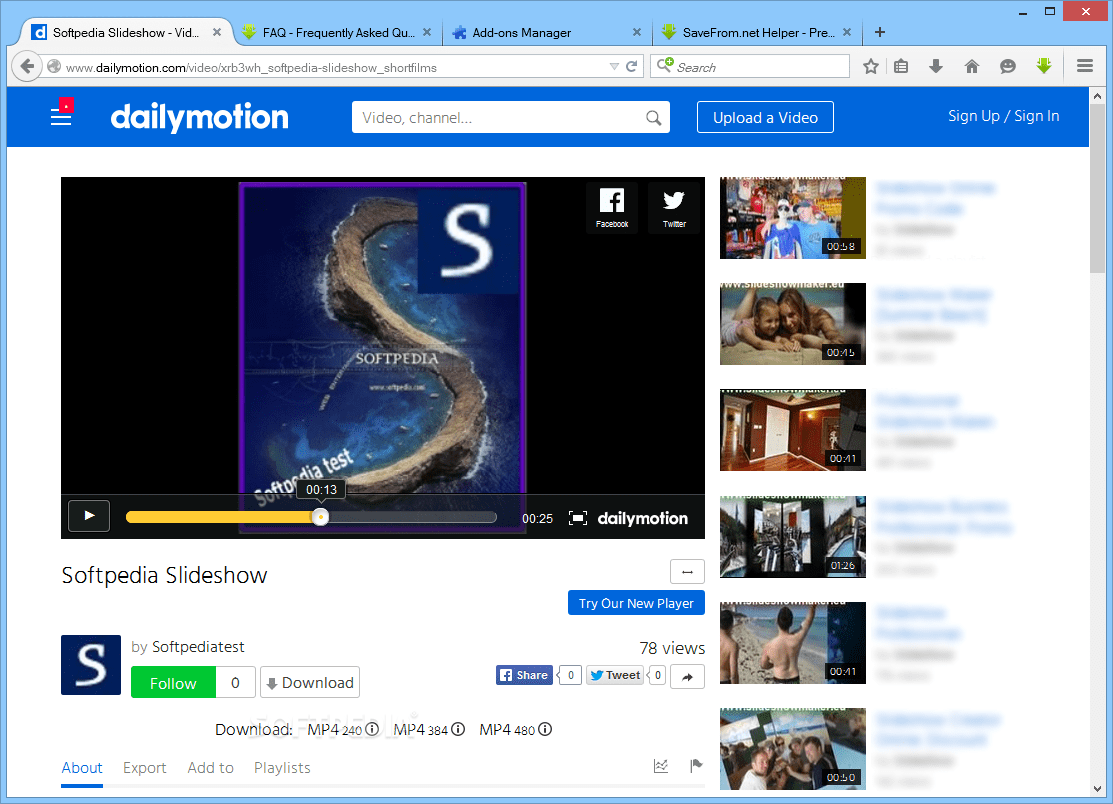
Task: Open the browser hamburger menu
Action: (1085, 66)
